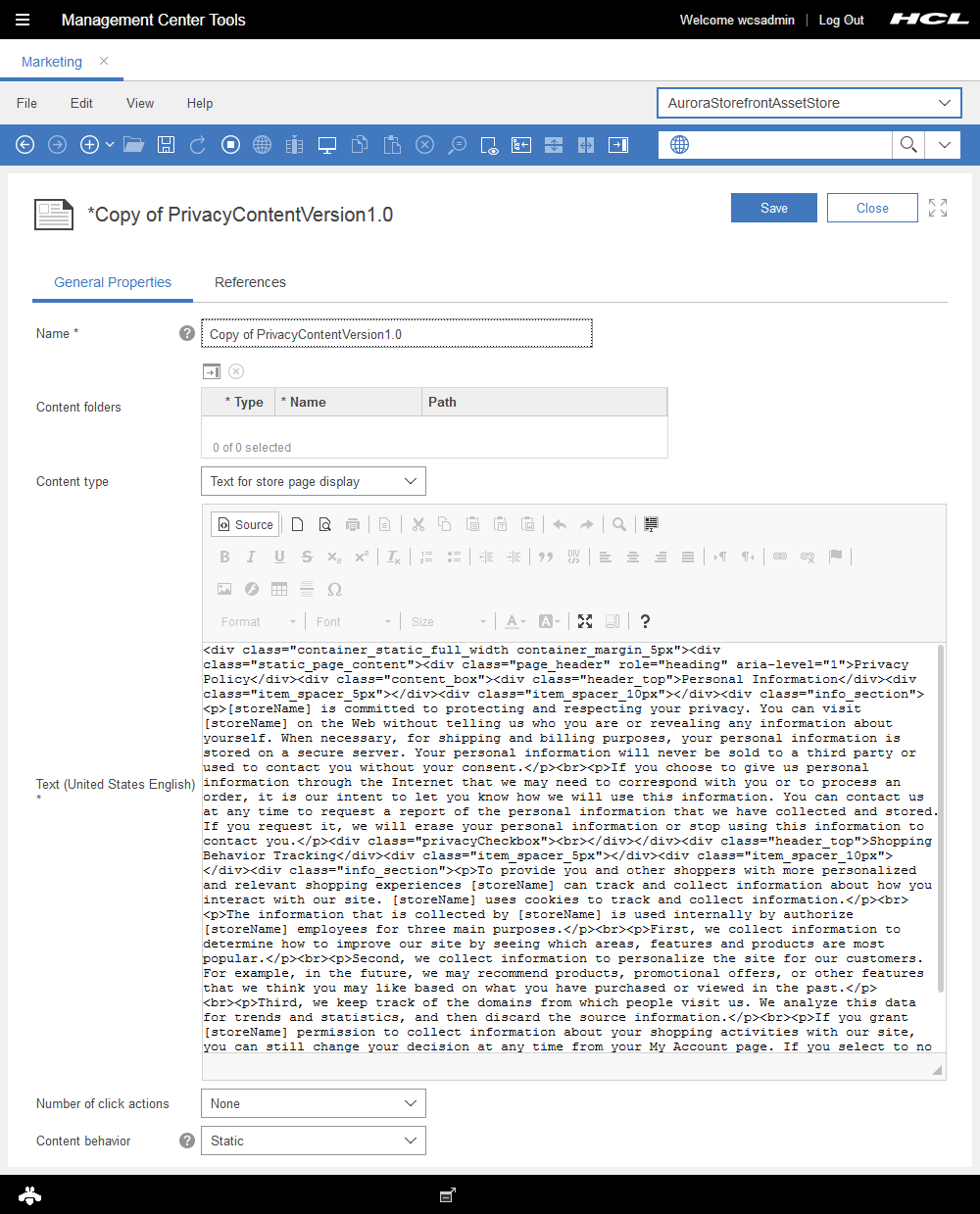This screenshot has width=980, height=1214.
Task: Maximize the editor with the expand icon
Action: pos(585,621)
